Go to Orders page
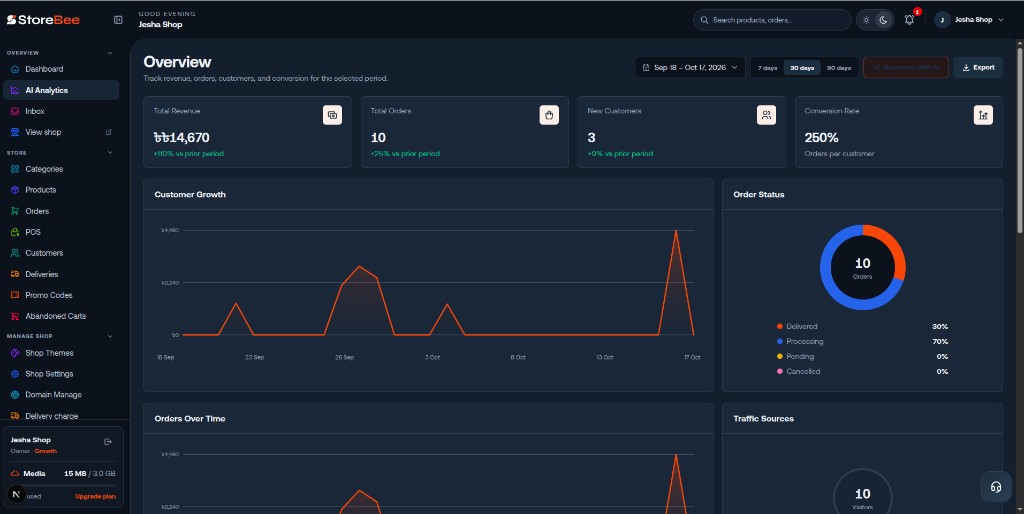Image resolution: width=1024 pixels, height=514 pixels. click(61, 211)
